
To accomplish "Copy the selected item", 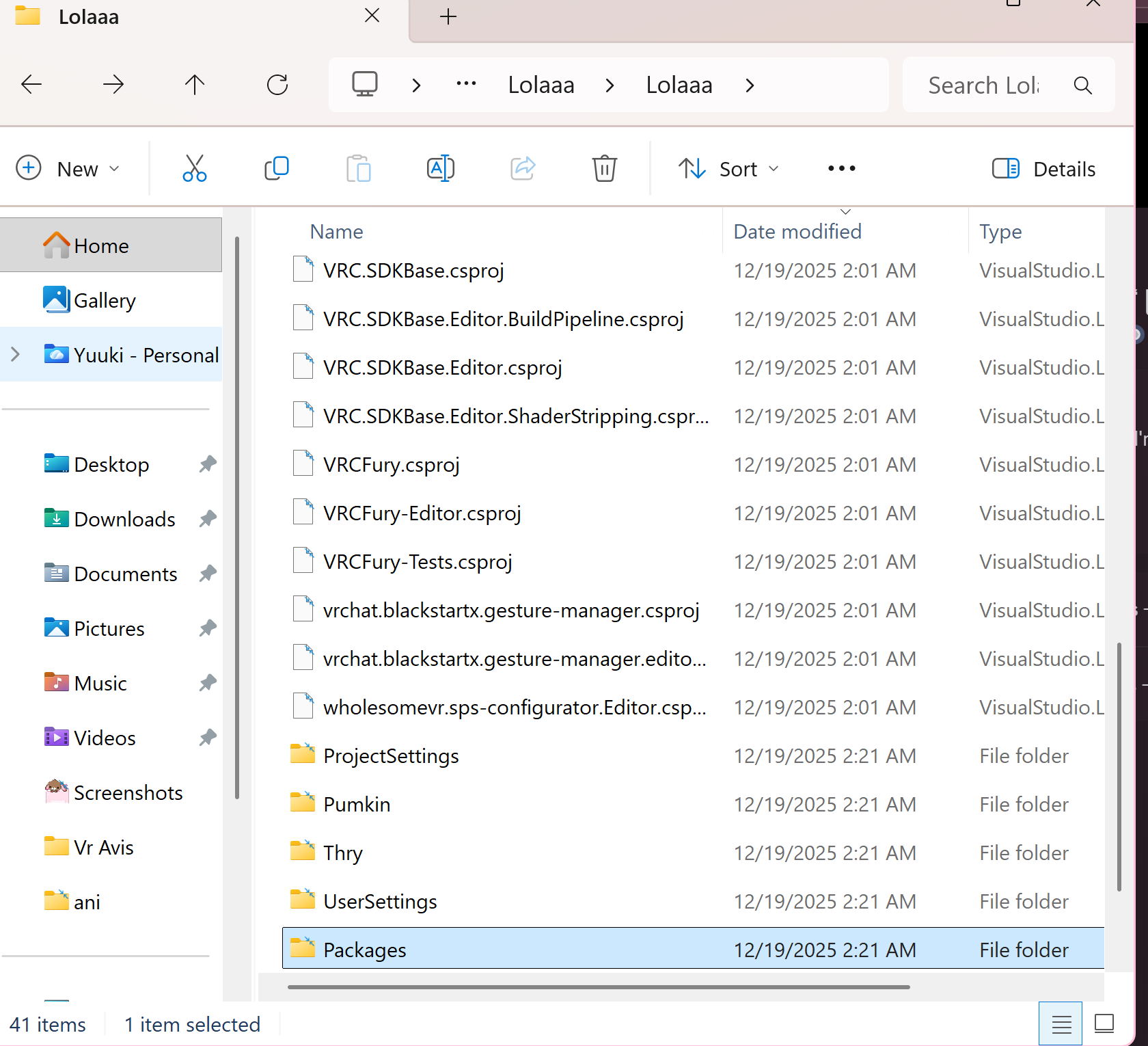I will (x=277, y=168).
